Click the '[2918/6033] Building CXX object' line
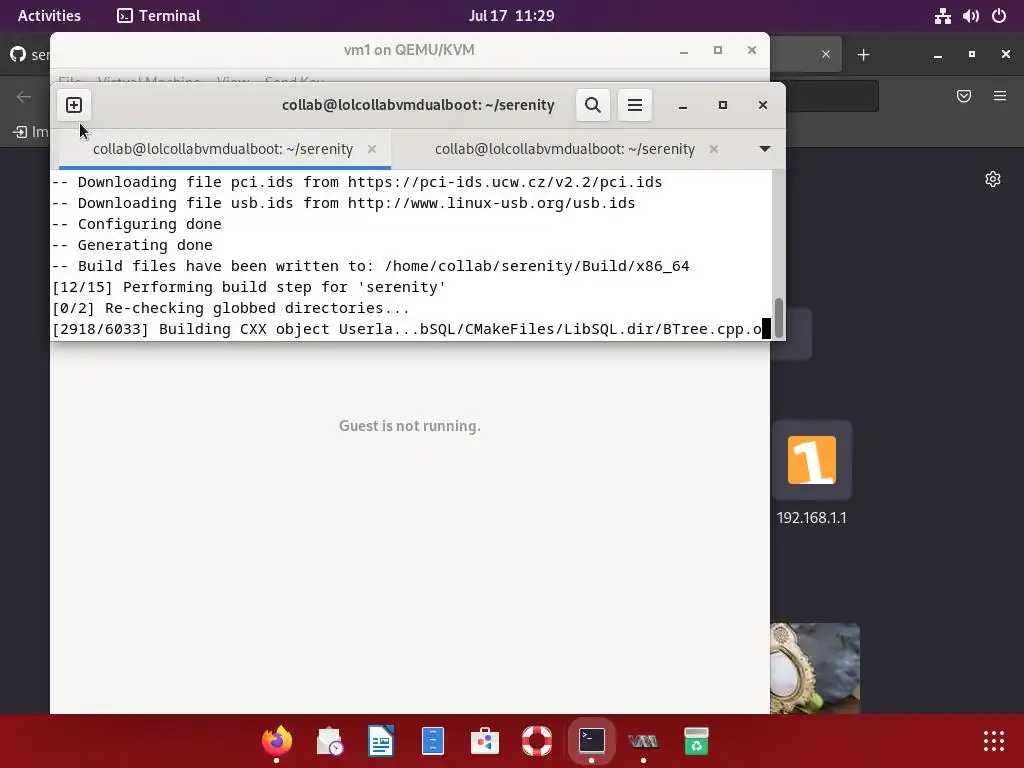The height and width of the screenshot is (768, 1024). coord(407,329)
